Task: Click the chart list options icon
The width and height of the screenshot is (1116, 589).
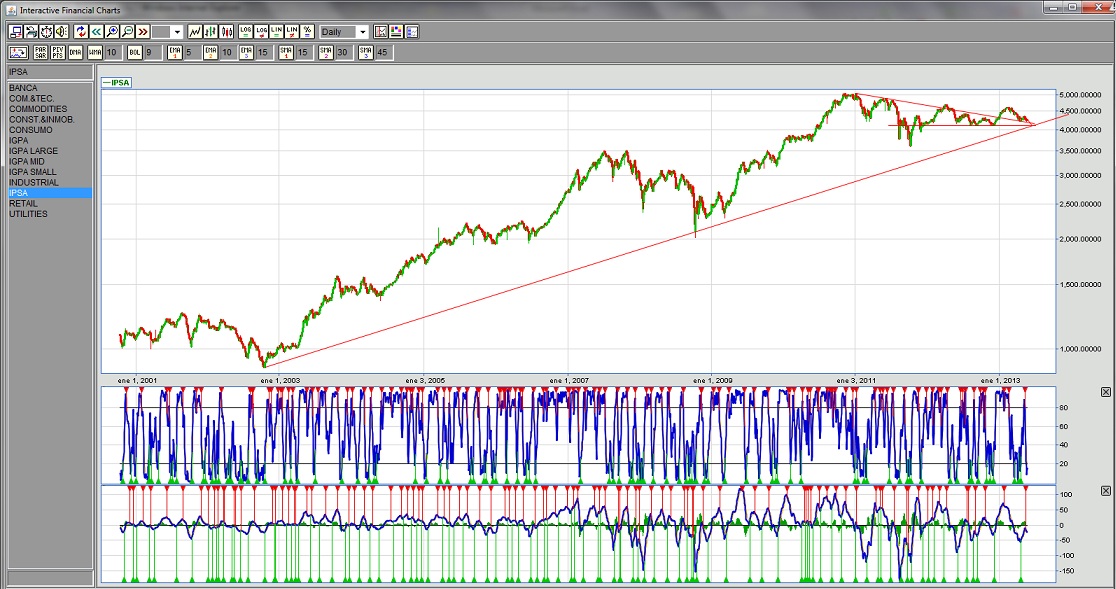Action: (x=411, y=32)
